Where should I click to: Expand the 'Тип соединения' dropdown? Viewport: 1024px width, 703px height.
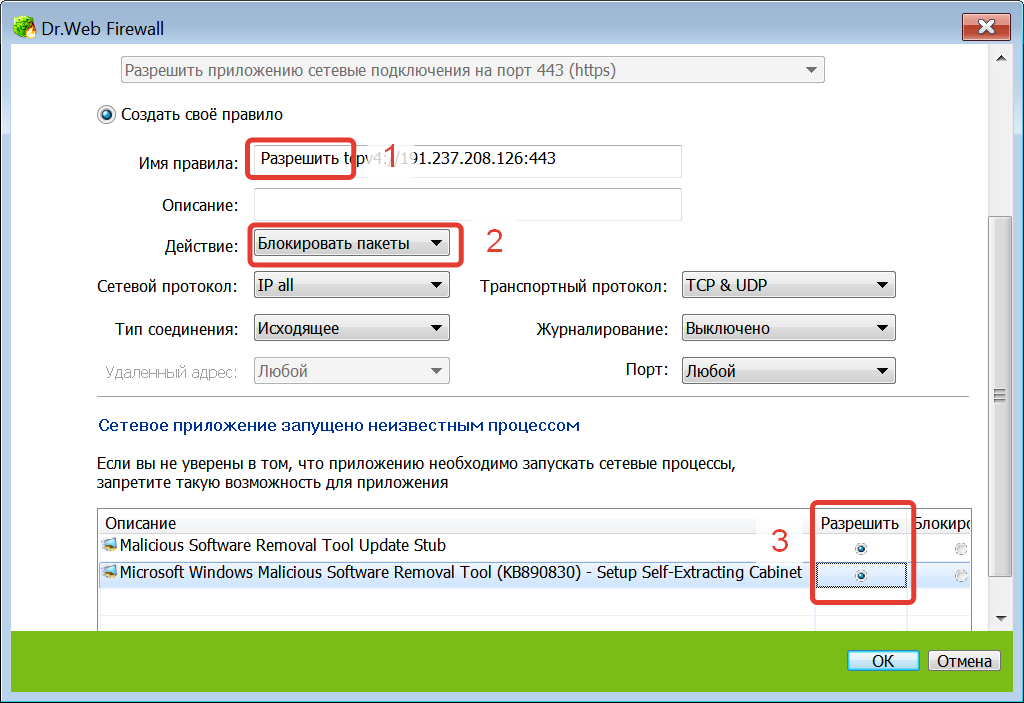[x=351, y=328]
